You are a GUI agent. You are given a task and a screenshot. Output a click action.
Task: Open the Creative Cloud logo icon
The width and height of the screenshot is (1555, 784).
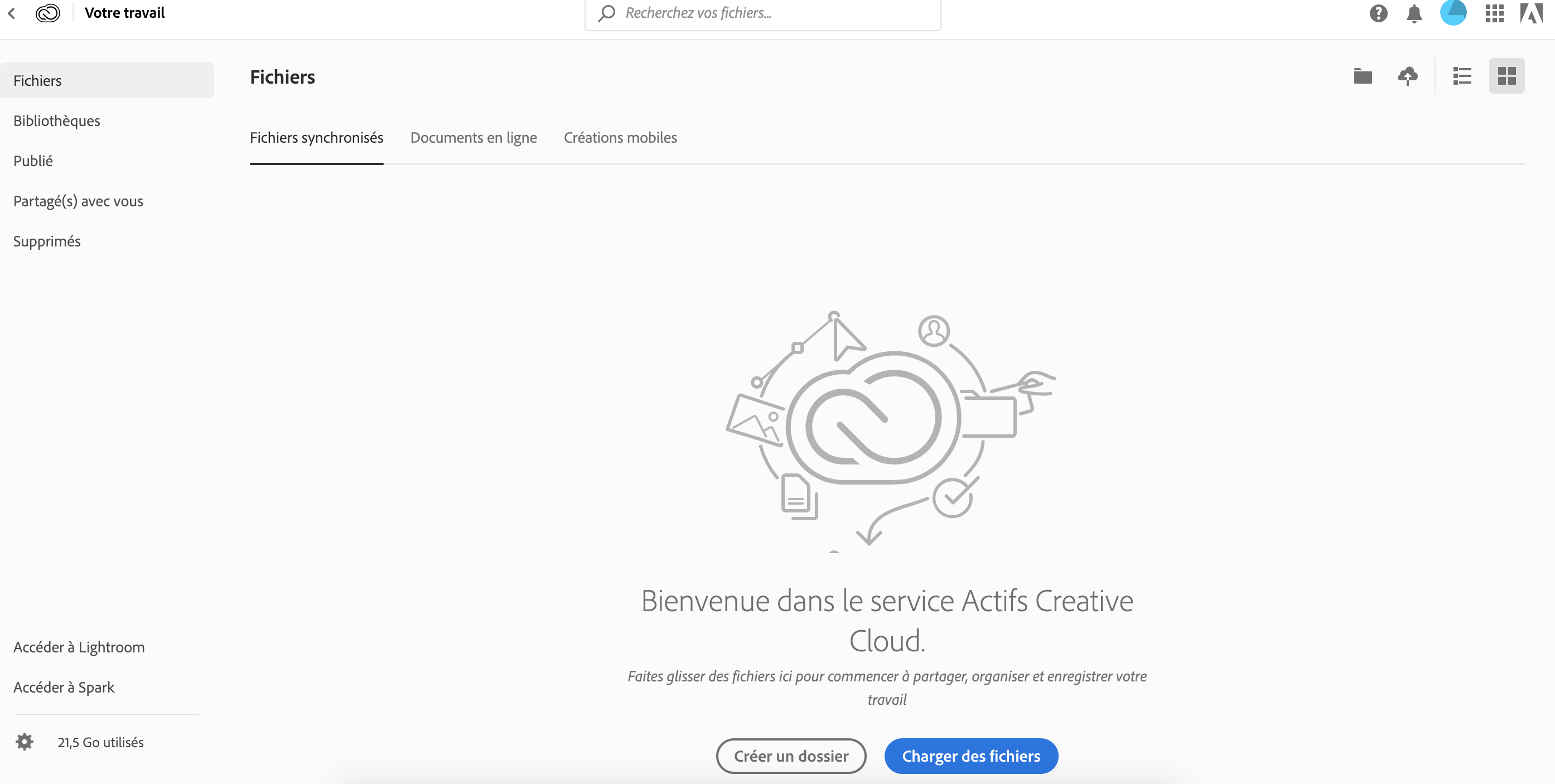click(x=48, y=13)
